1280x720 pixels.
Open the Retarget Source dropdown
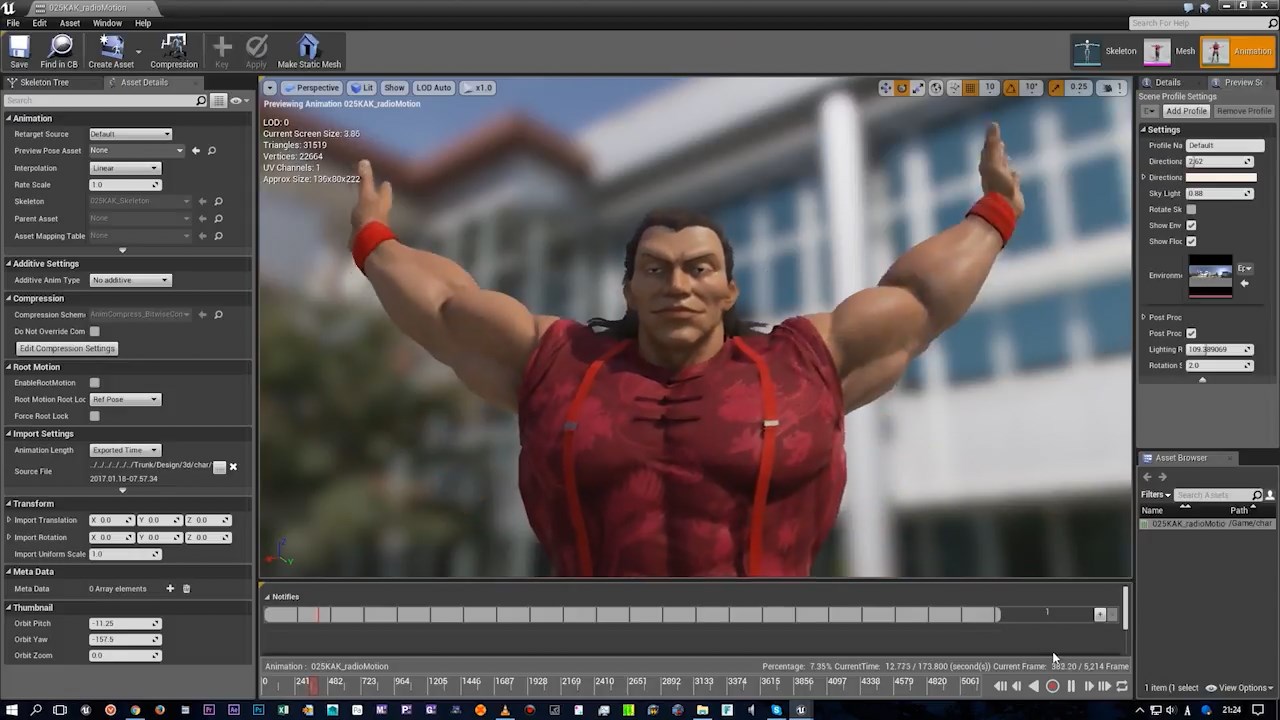130,134
